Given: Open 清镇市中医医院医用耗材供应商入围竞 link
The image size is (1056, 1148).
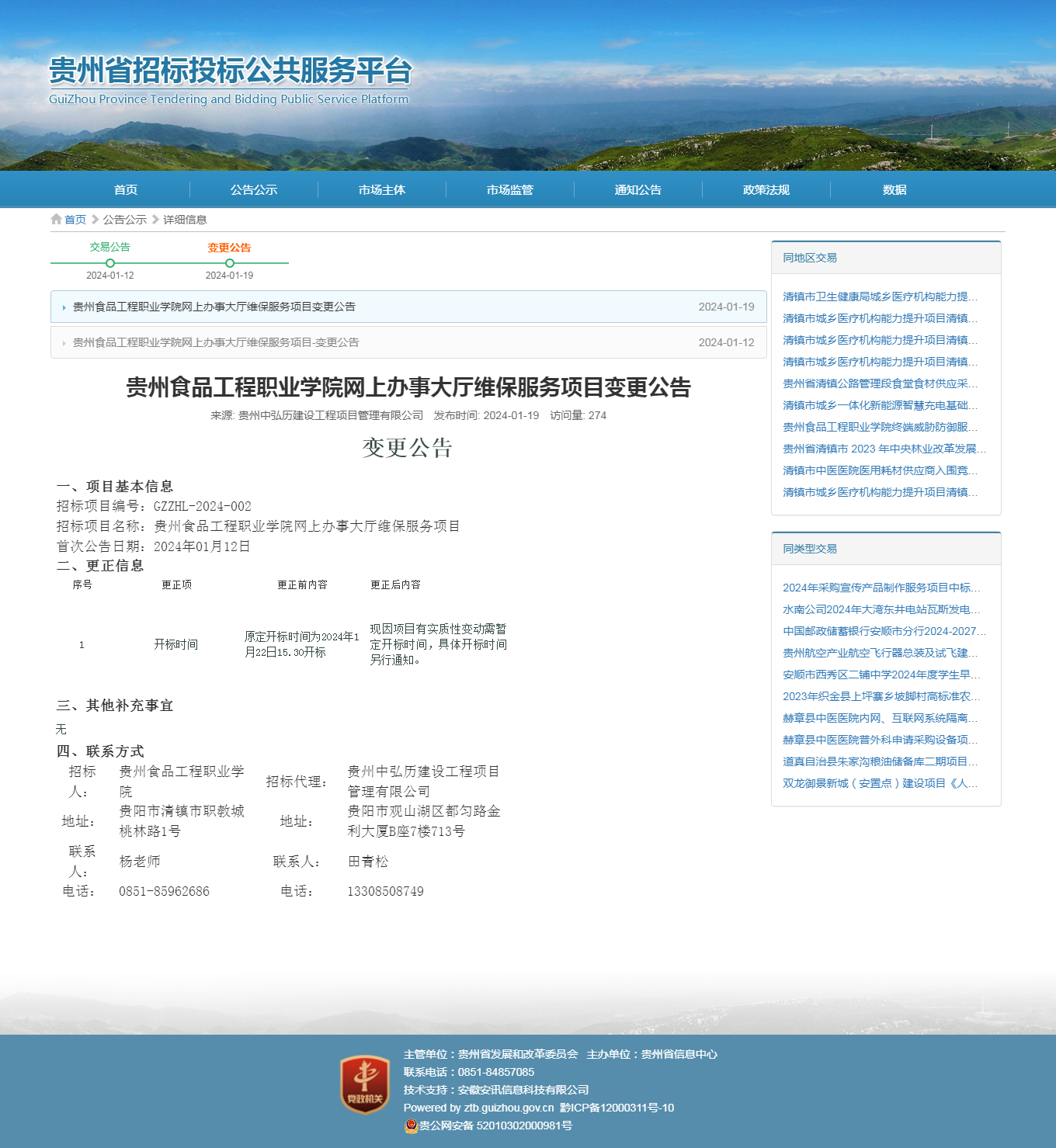Looking at the screenshot, I should pyautogui.click(x=881, y=470).
